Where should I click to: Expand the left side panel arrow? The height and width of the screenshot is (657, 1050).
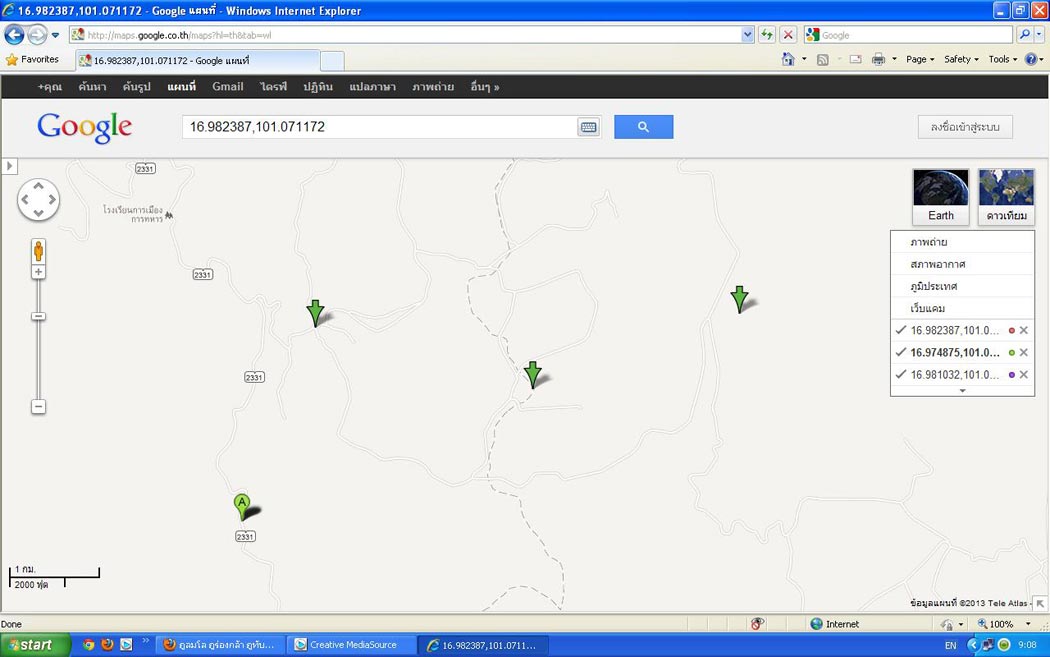[x=9, y=166]
